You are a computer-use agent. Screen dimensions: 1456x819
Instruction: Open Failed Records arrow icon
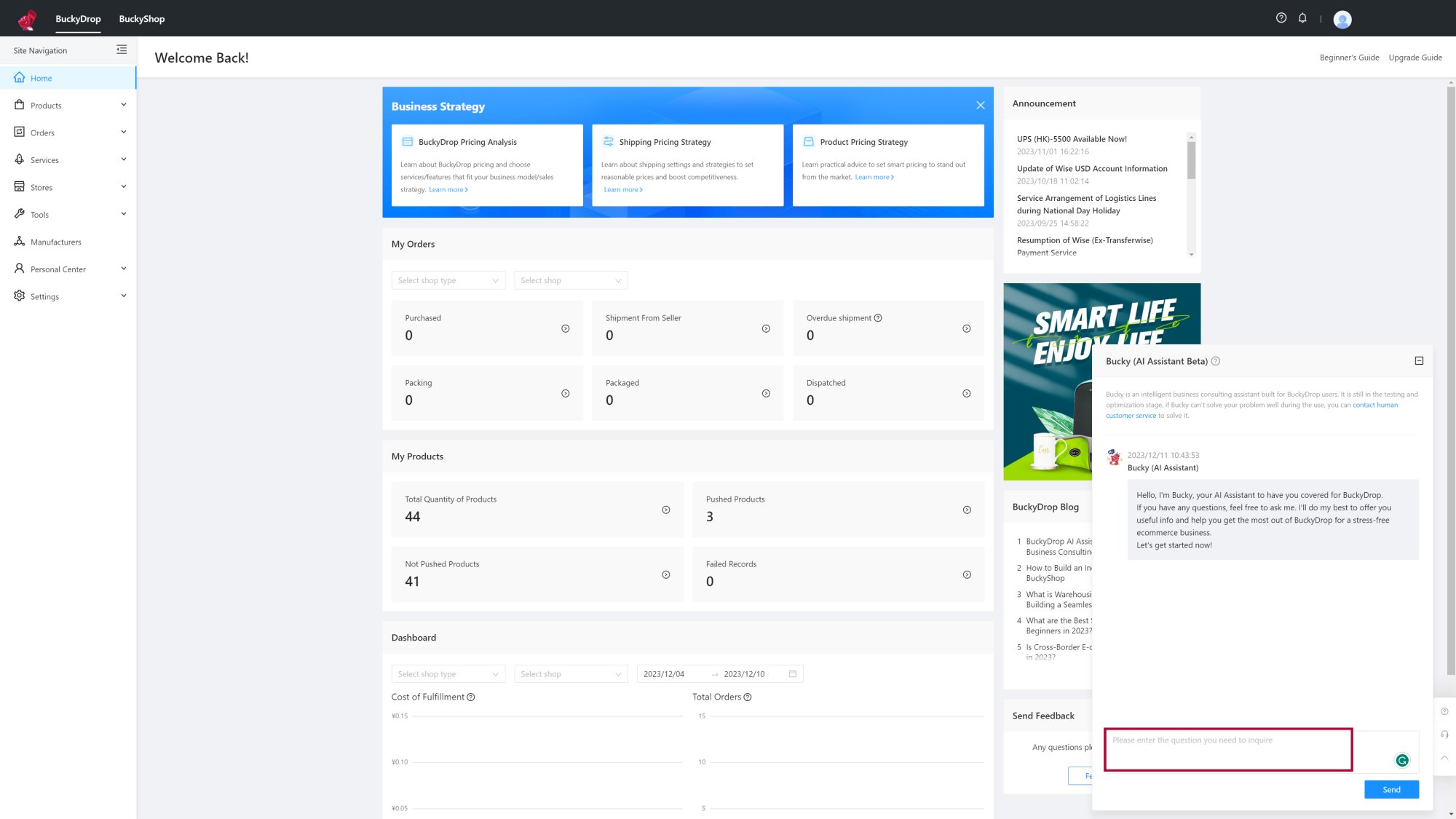(x=967, y=575)
